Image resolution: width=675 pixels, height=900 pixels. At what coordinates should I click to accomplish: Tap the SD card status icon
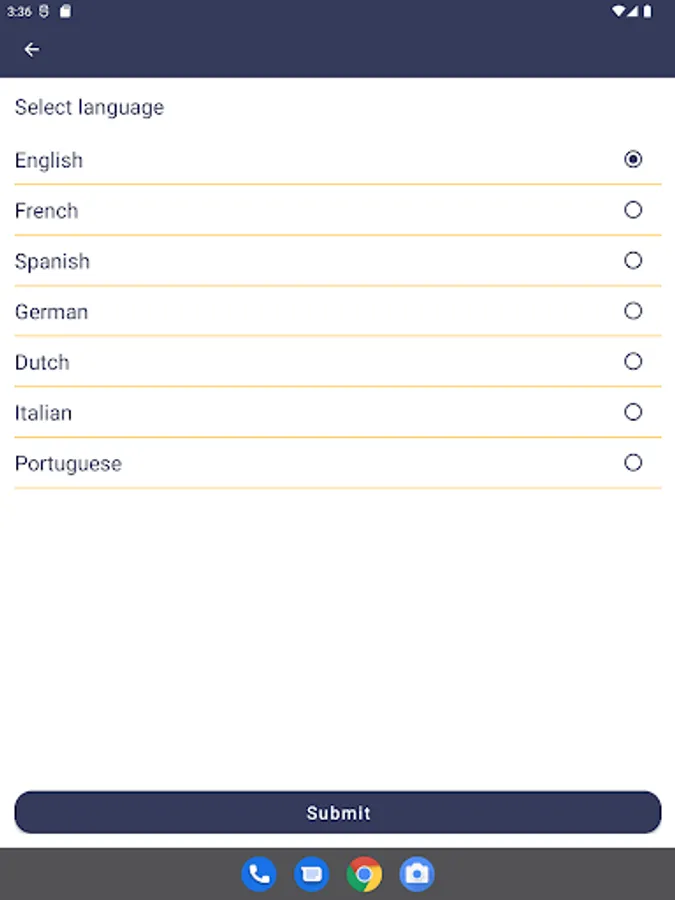[x=66, y=12]
